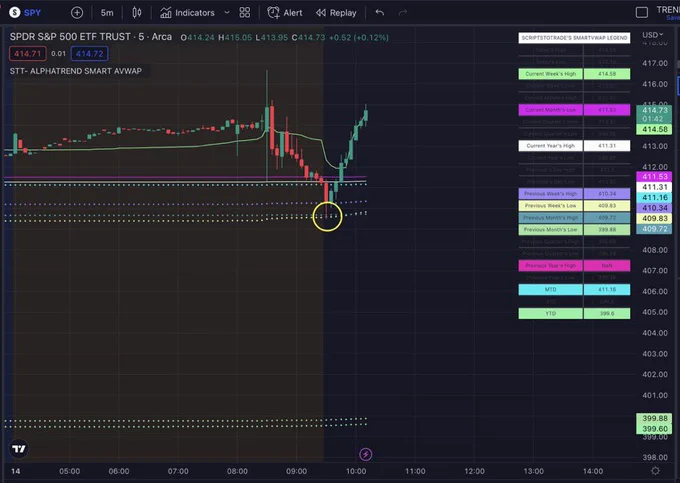
Task: Select the 411.16 cyan price label
Action: tap(654, 197)
